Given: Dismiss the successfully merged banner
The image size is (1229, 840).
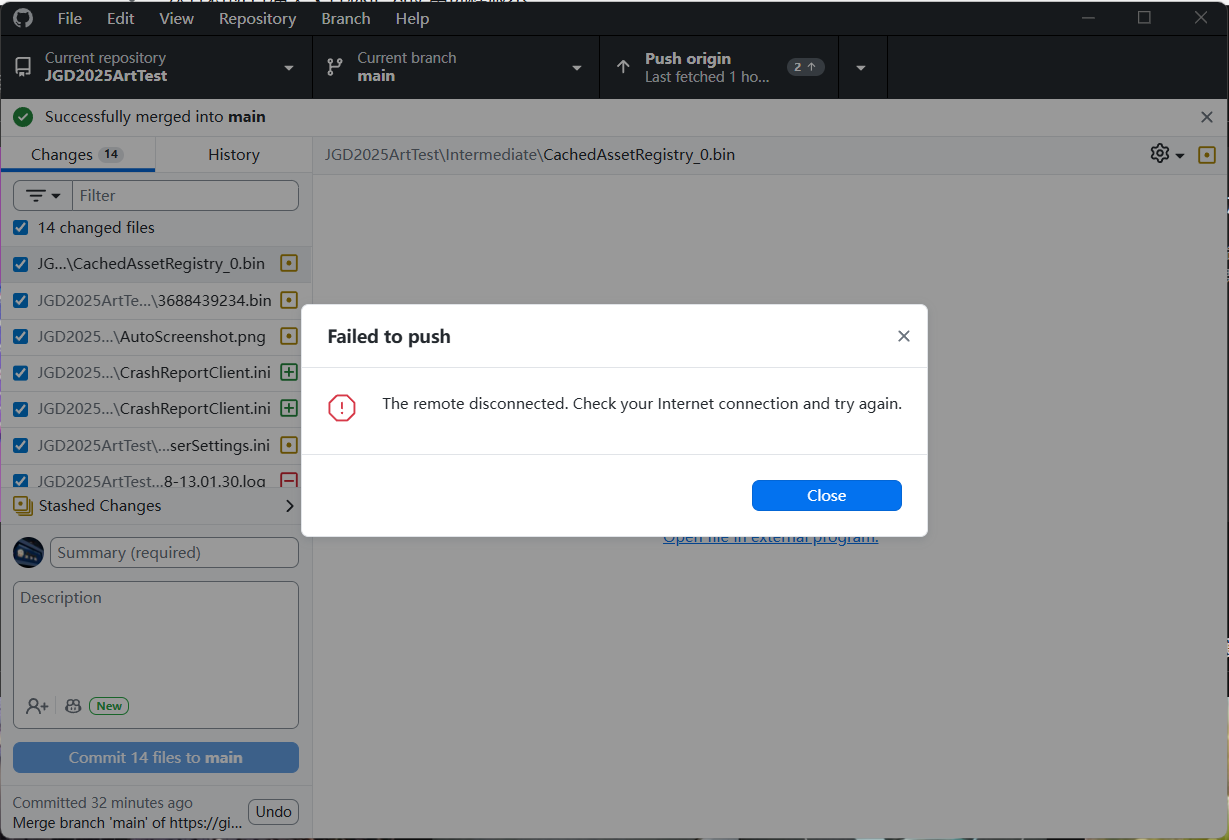Looking at the screenshot, I should pyautogui.click(x=1206, y=117).
